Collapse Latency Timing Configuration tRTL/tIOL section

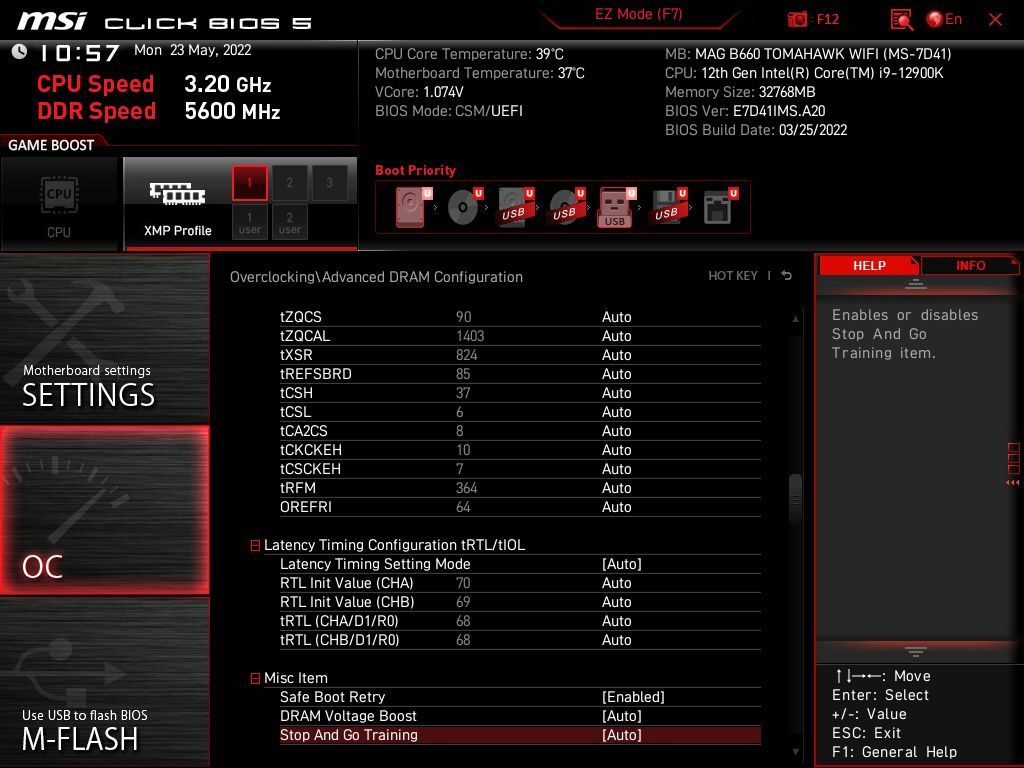pyautogui.click(x=255, y=545)
